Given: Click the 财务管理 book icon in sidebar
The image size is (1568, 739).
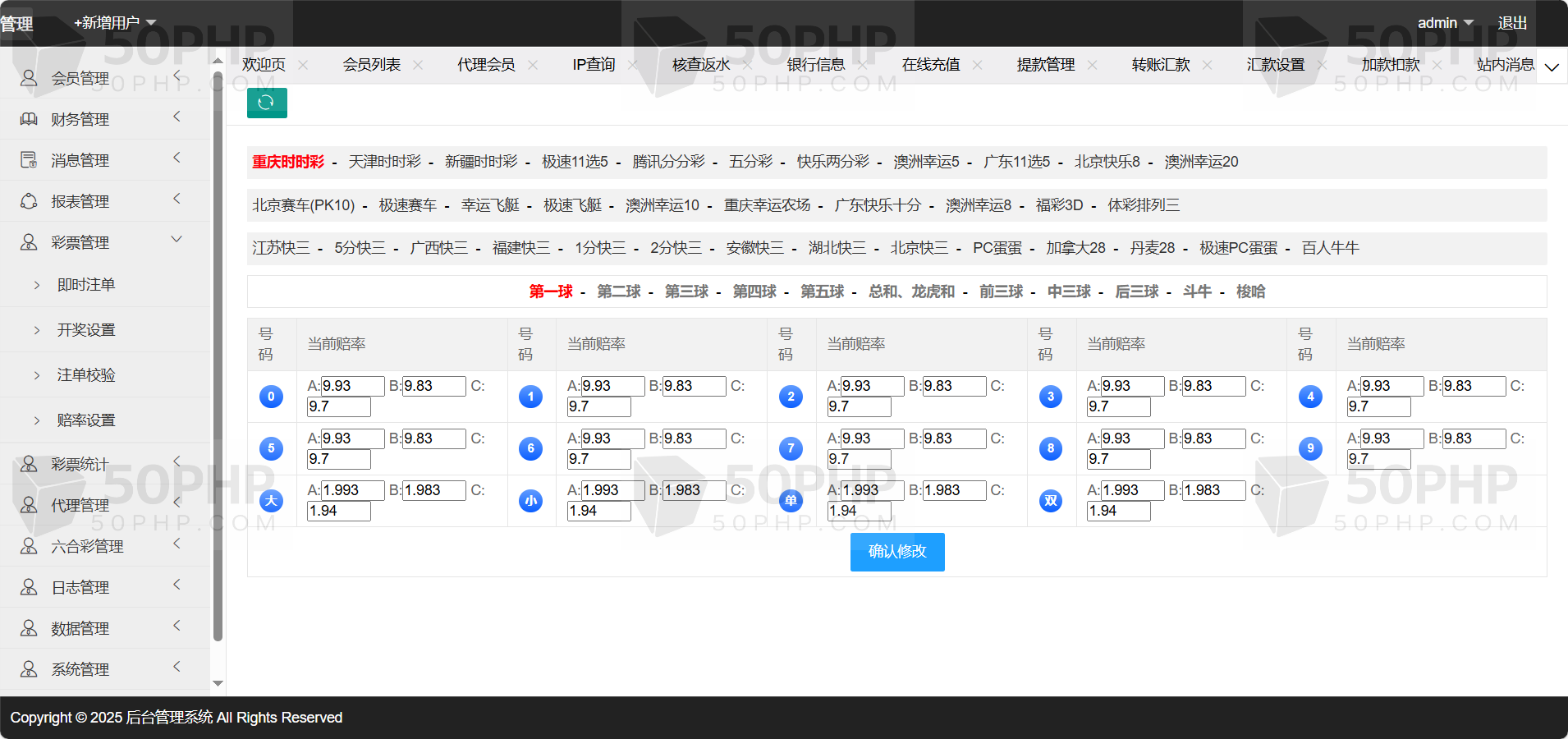Looking at the screenshot, I should click(x=29, y=119).
